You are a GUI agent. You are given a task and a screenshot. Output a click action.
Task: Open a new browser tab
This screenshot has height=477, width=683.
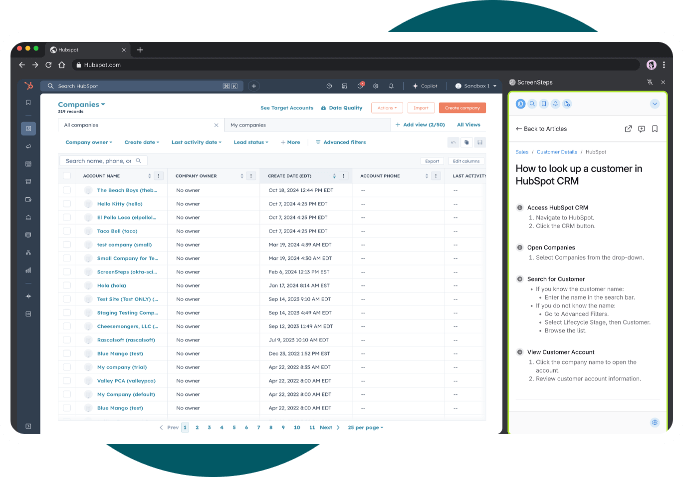click(x=140, y=50)
